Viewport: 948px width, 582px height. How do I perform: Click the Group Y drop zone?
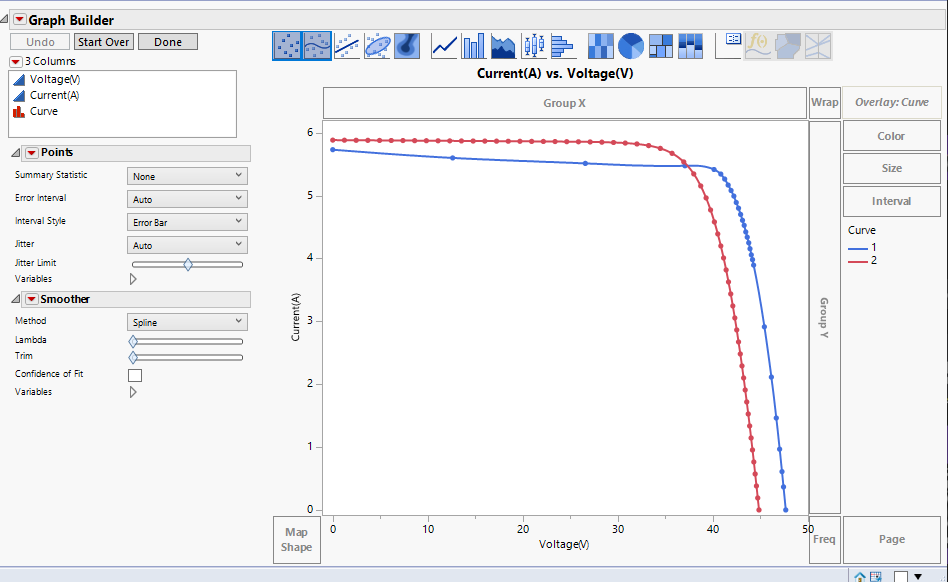pyautogui.click(x=825, y=317)
